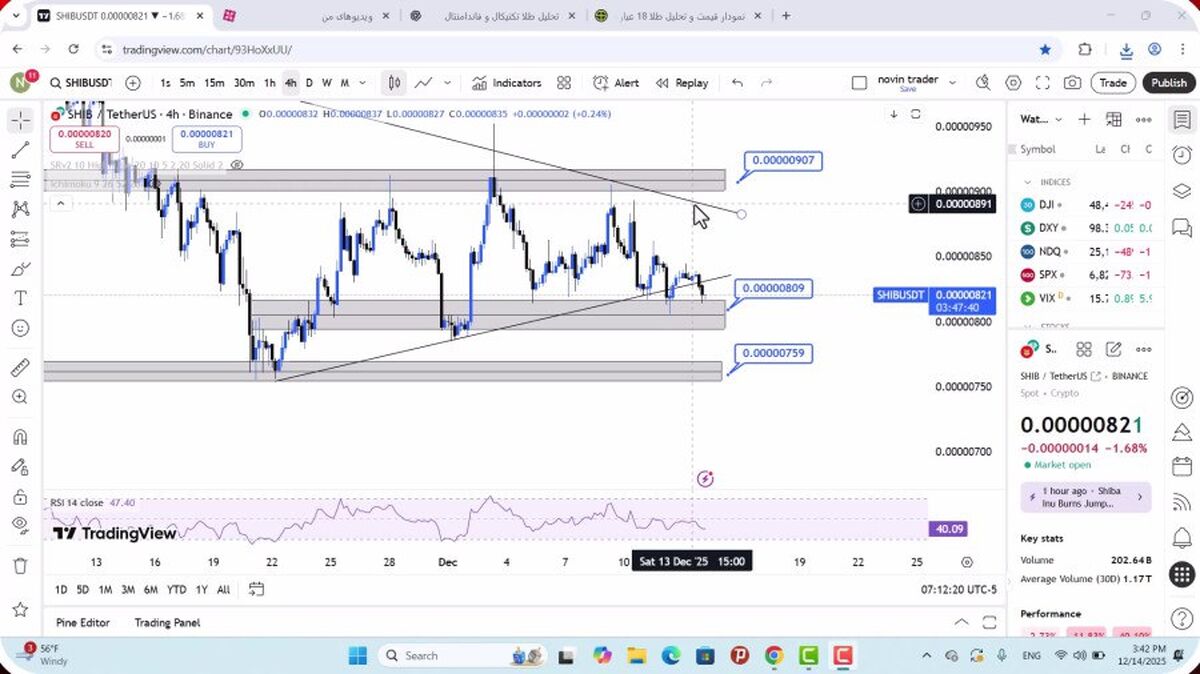Start bar Replay mode

(x=682, y=83)
